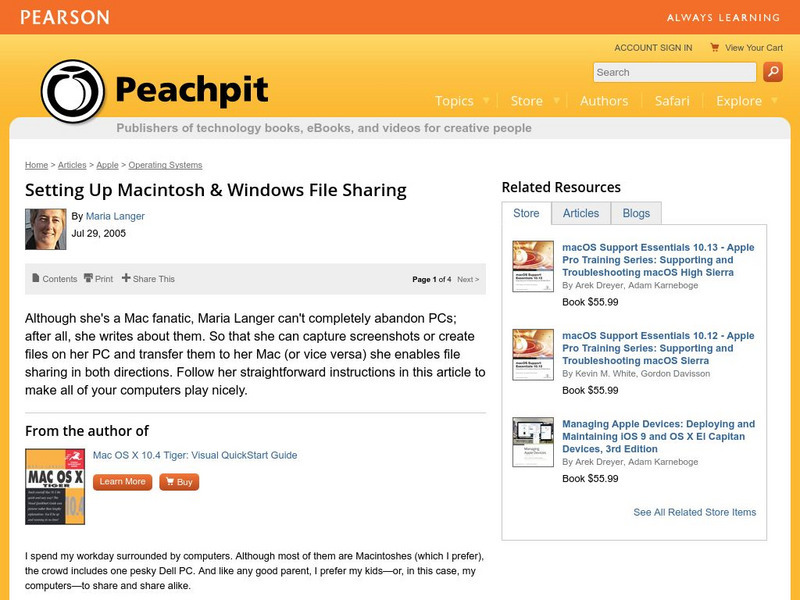Select the Blogs tab
Screen dimensions: 800x600
pos(637,213)
